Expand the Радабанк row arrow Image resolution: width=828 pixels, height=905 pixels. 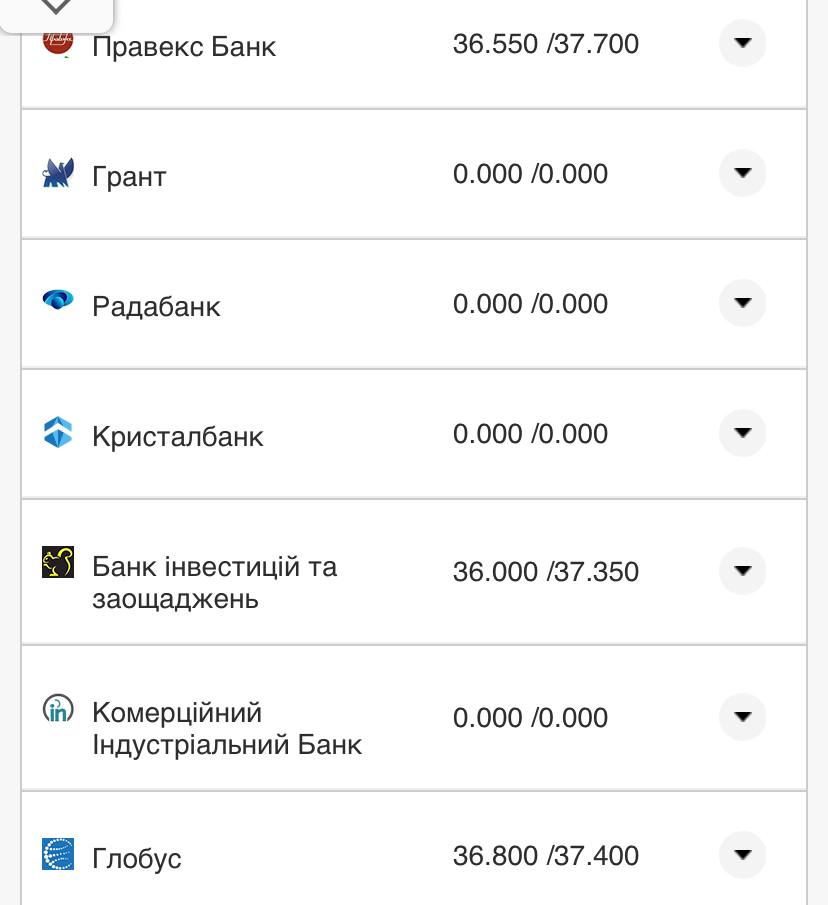coord(742,303)
